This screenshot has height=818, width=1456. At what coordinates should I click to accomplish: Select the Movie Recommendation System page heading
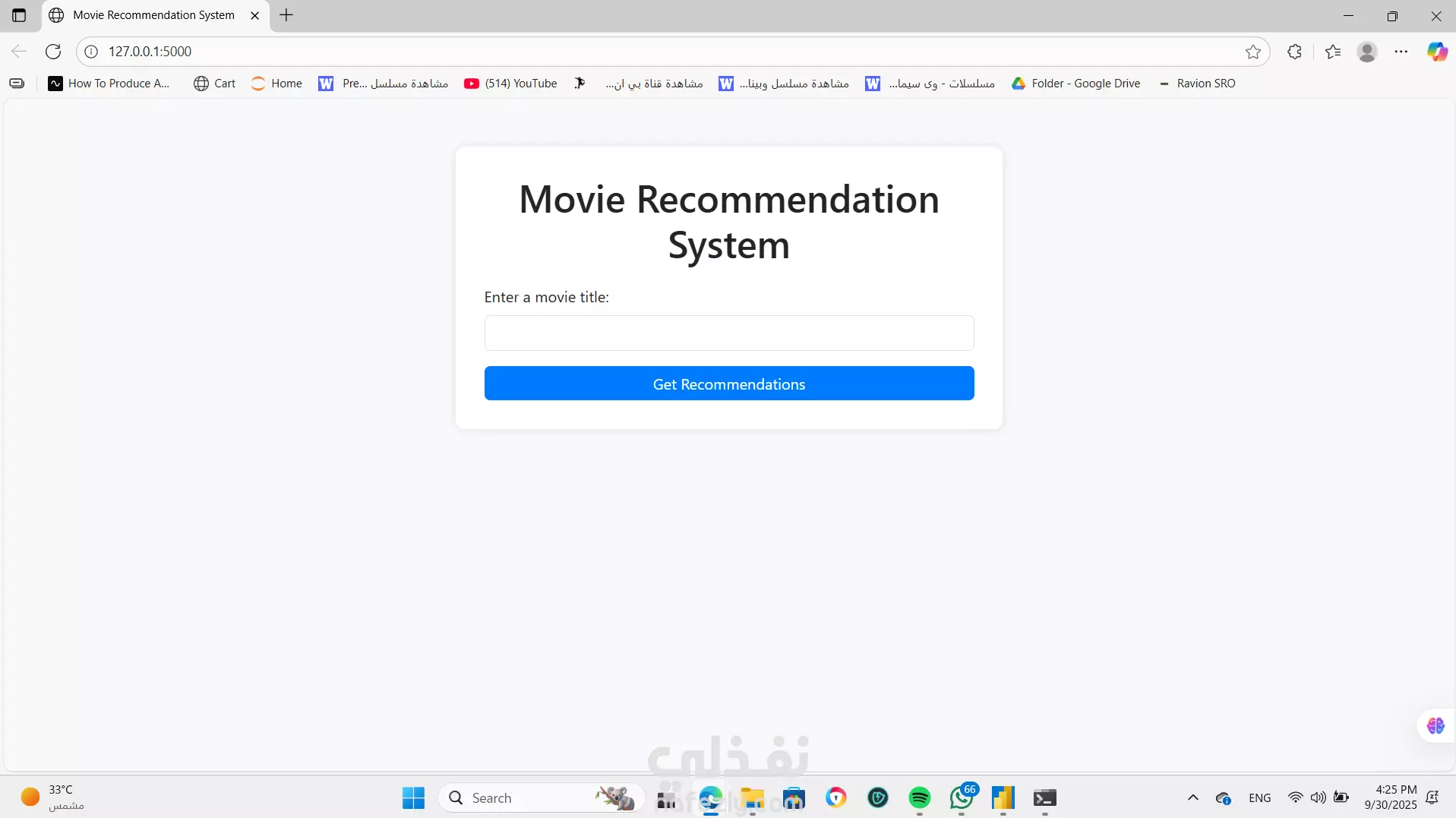[729, 222]
